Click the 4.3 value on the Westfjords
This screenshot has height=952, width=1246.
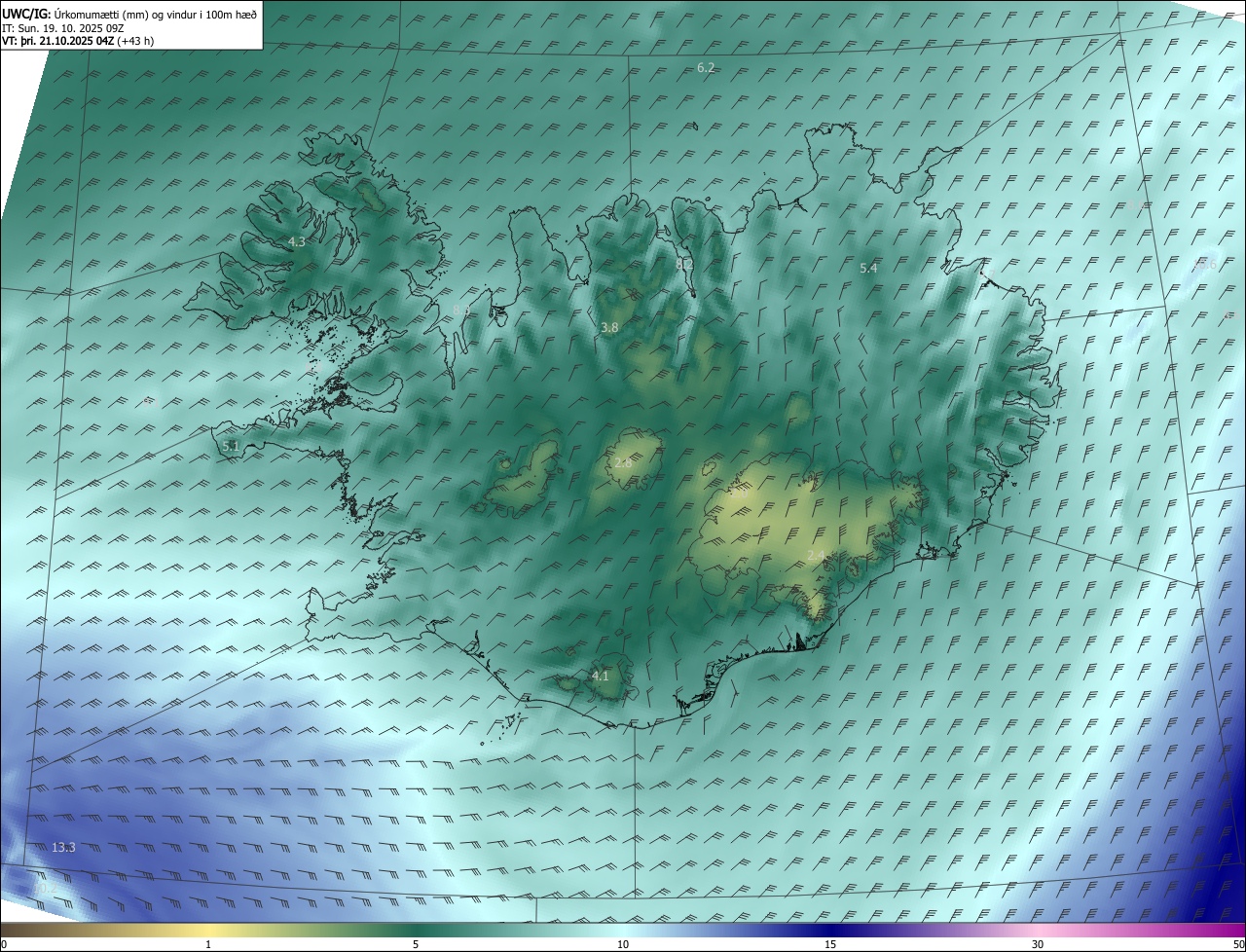click(x=297, y=241)
